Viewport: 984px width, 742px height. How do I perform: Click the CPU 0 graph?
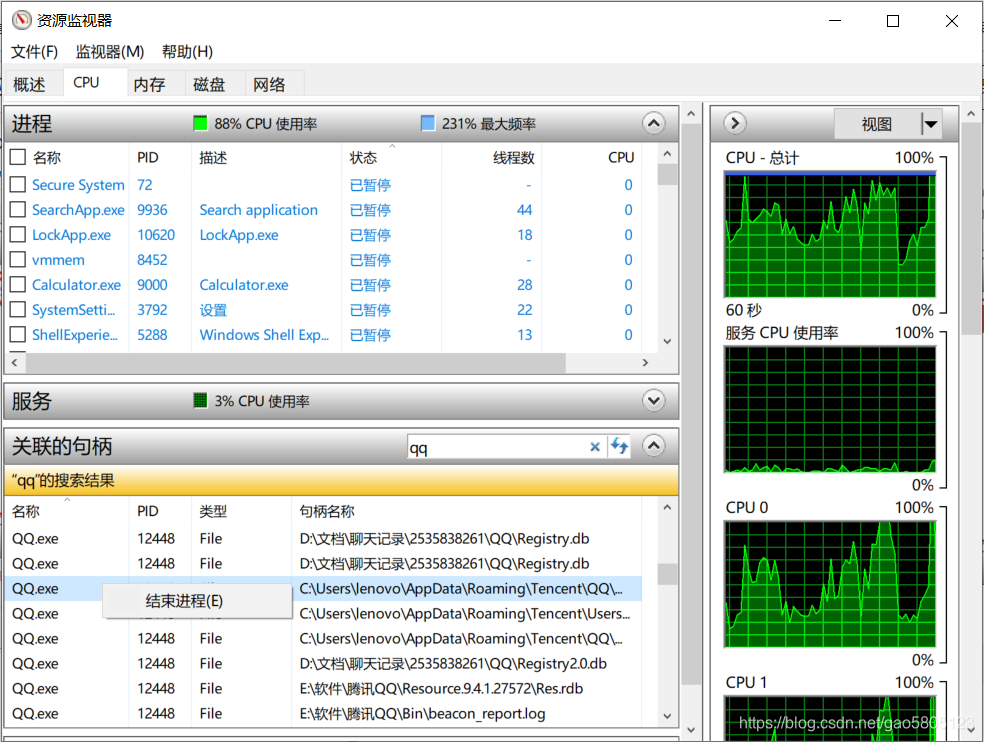click(830, 584)
